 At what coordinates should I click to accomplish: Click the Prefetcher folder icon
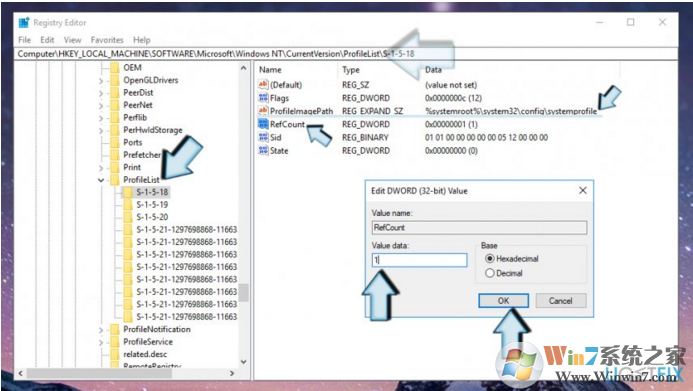point(114,155)
